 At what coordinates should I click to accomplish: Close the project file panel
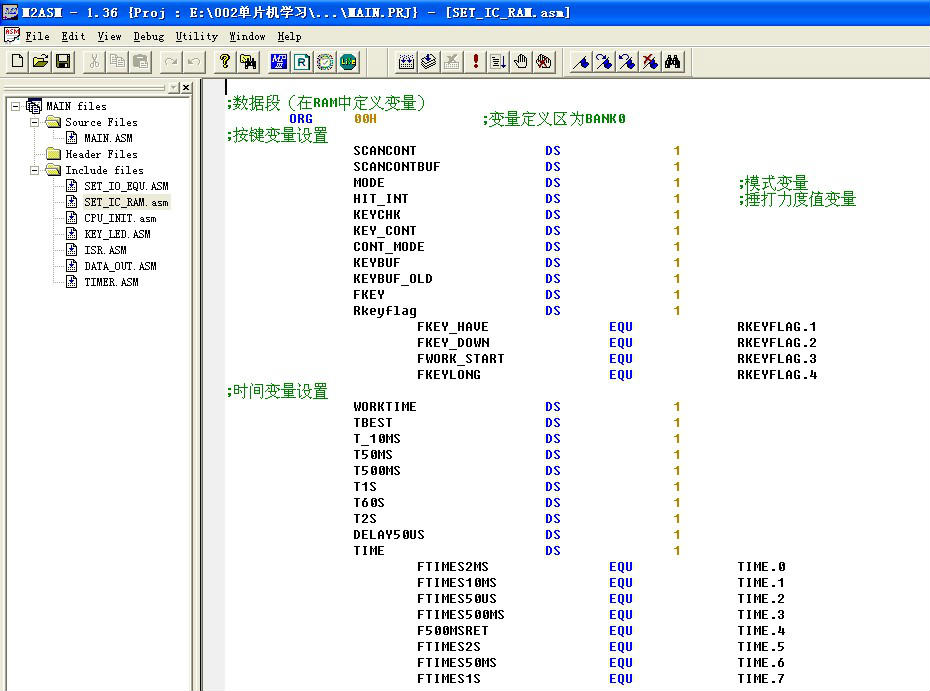tap(186, 88)
